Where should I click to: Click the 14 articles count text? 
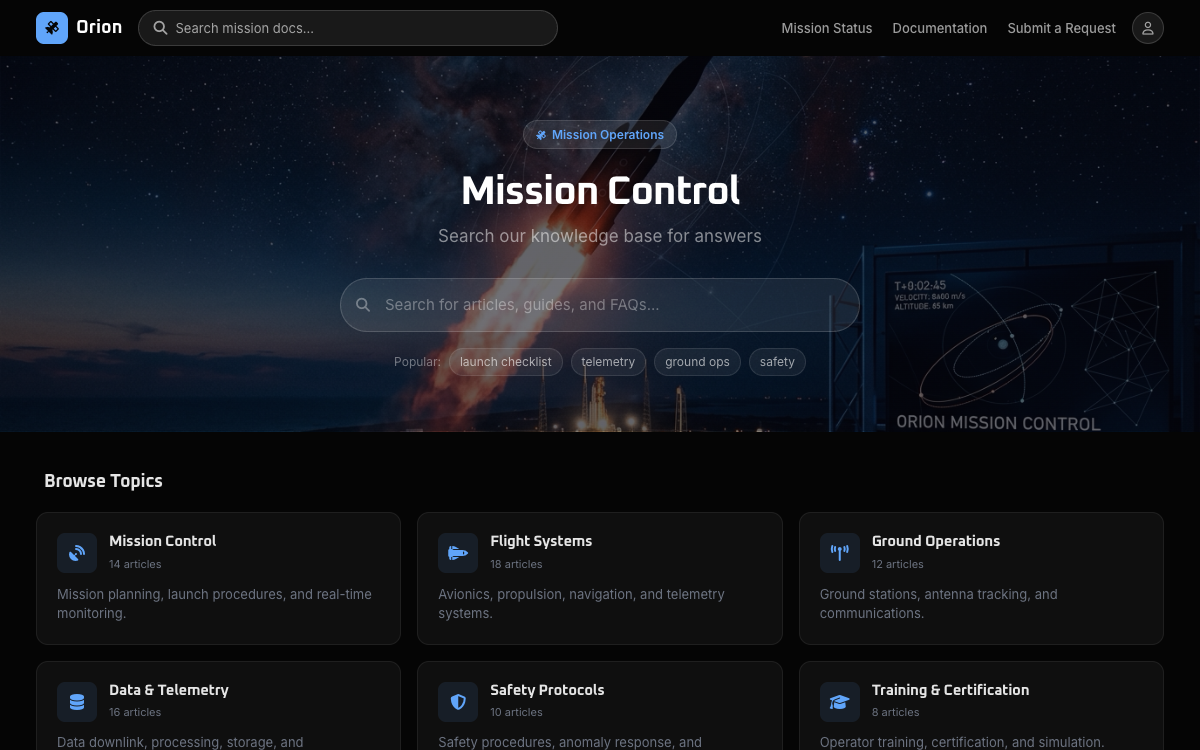pos(135,564)
